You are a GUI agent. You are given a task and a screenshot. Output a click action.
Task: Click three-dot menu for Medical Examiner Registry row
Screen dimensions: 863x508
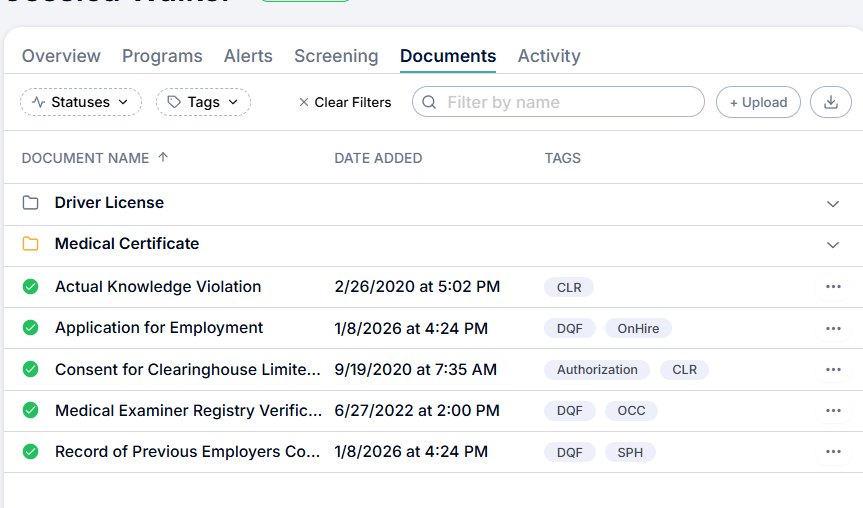[833, 410]
